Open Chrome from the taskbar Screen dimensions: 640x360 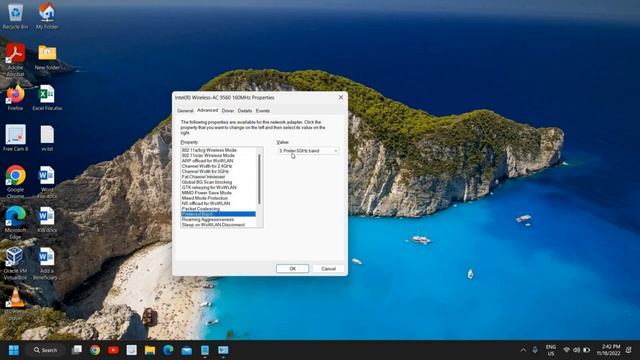pos(95,350)
